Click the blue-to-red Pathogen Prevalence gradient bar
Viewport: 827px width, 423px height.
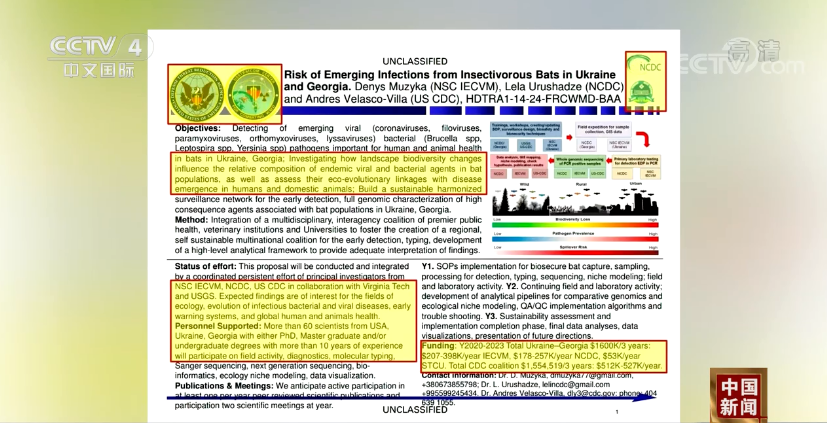(x=575, y=239)
